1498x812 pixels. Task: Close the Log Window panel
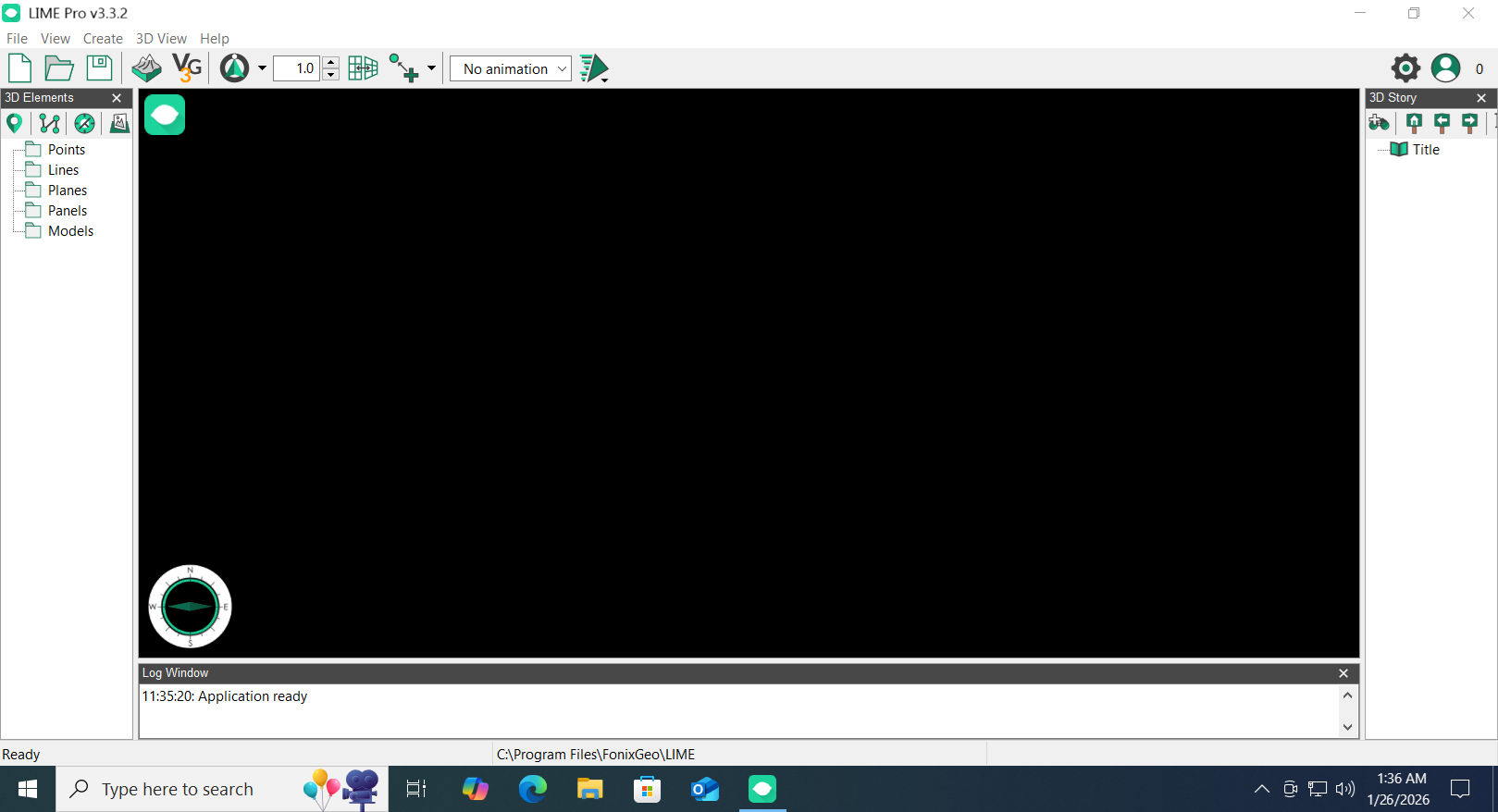coord(1343,673)
